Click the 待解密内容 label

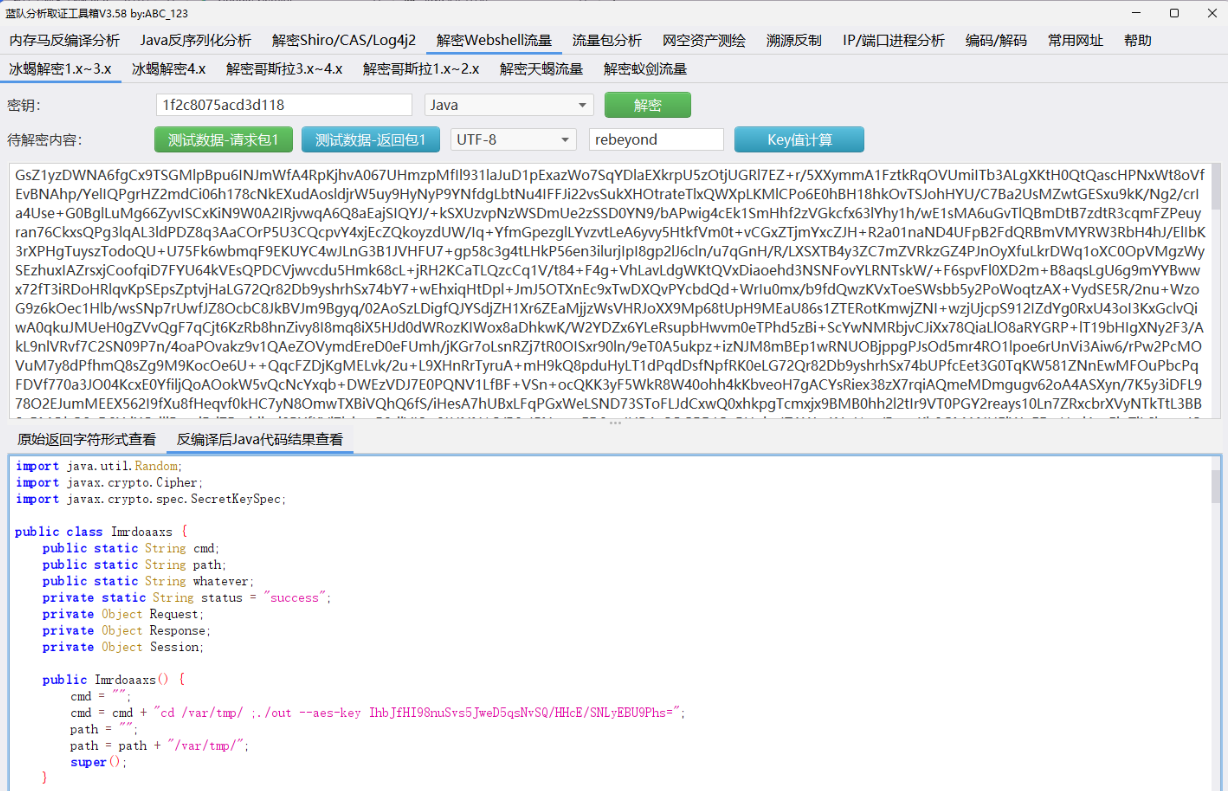pyautogui.click(x=44, y=140)
